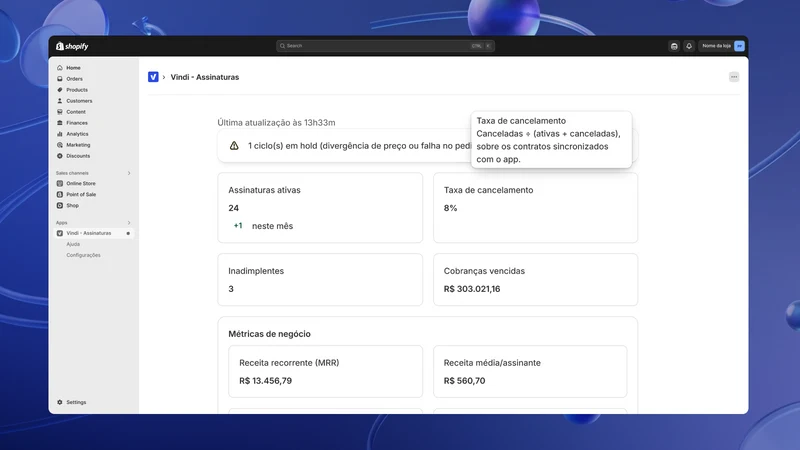Click the R$ 13.456,79 value
800x450 pixels.
click(x=265, y=381)
